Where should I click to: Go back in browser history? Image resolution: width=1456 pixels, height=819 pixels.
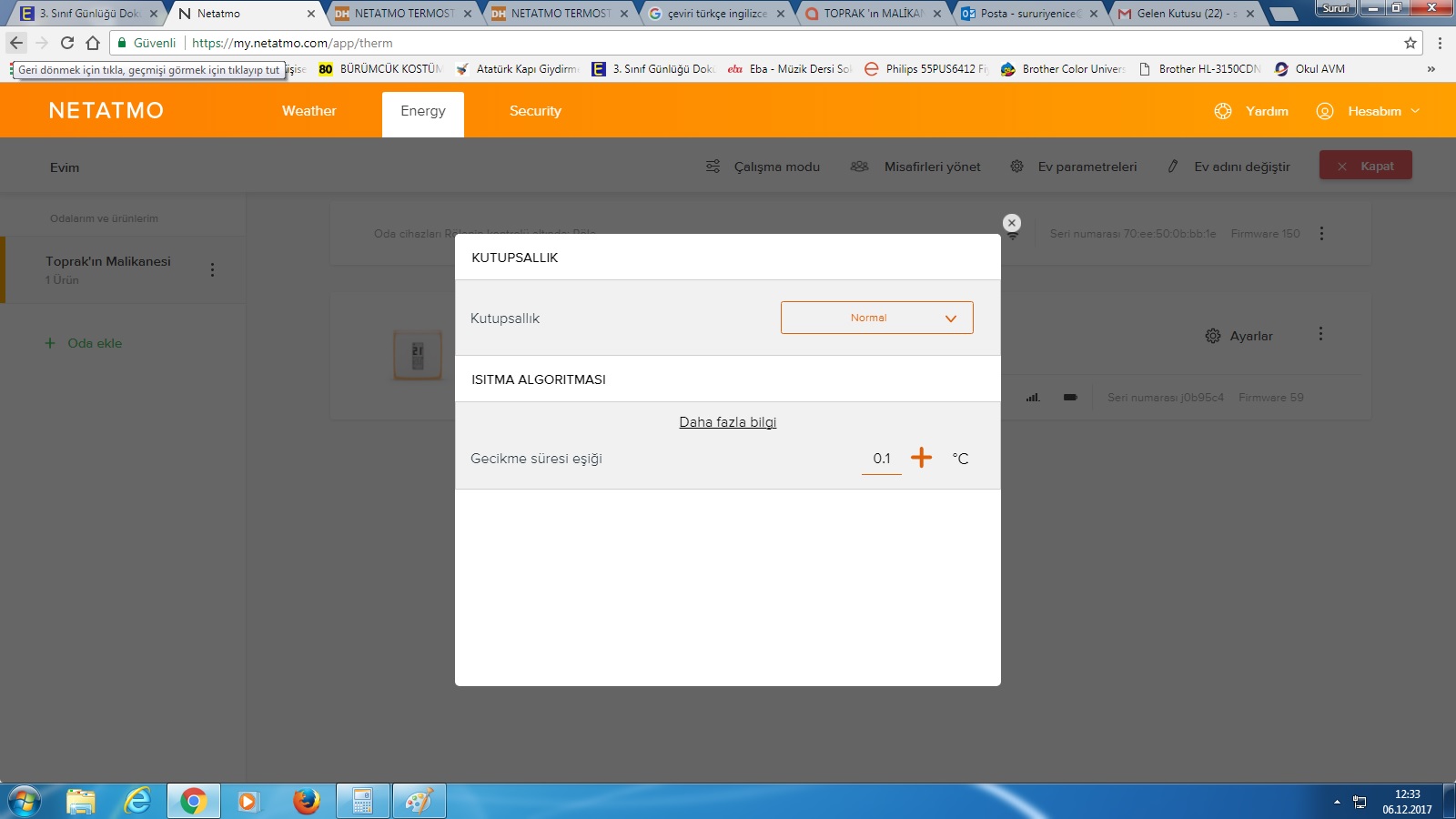16,43
